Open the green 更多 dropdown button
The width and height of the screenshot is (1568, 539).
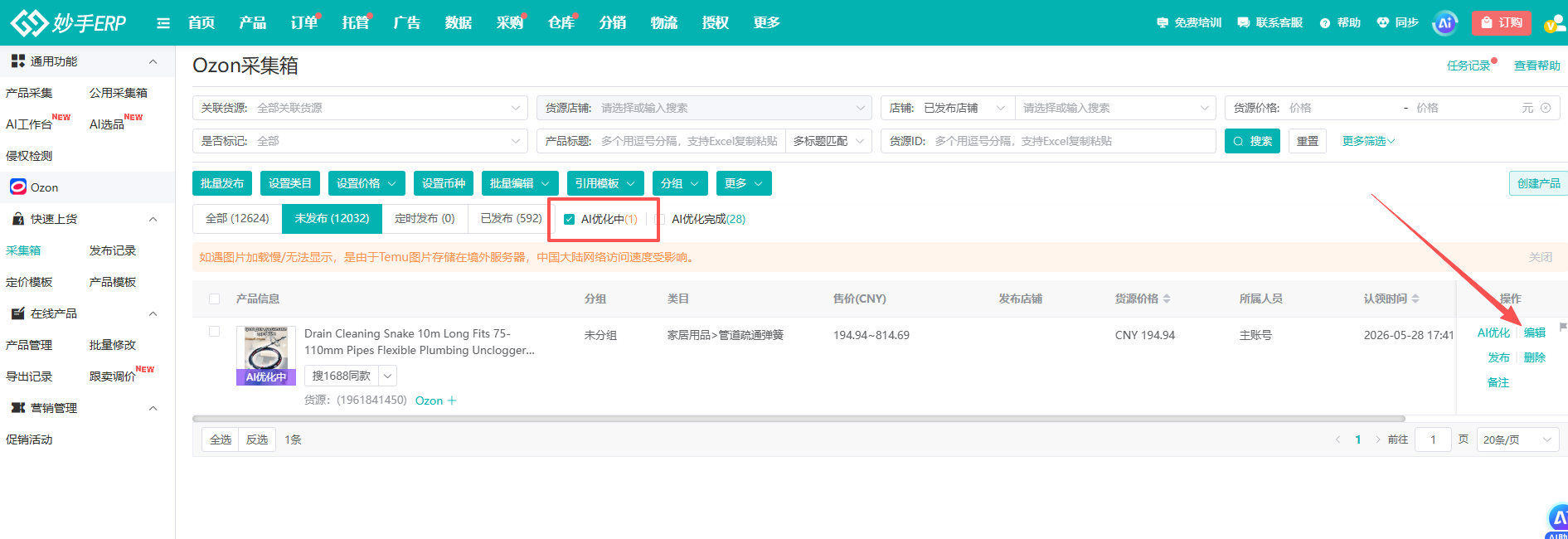tap(744, 183)
